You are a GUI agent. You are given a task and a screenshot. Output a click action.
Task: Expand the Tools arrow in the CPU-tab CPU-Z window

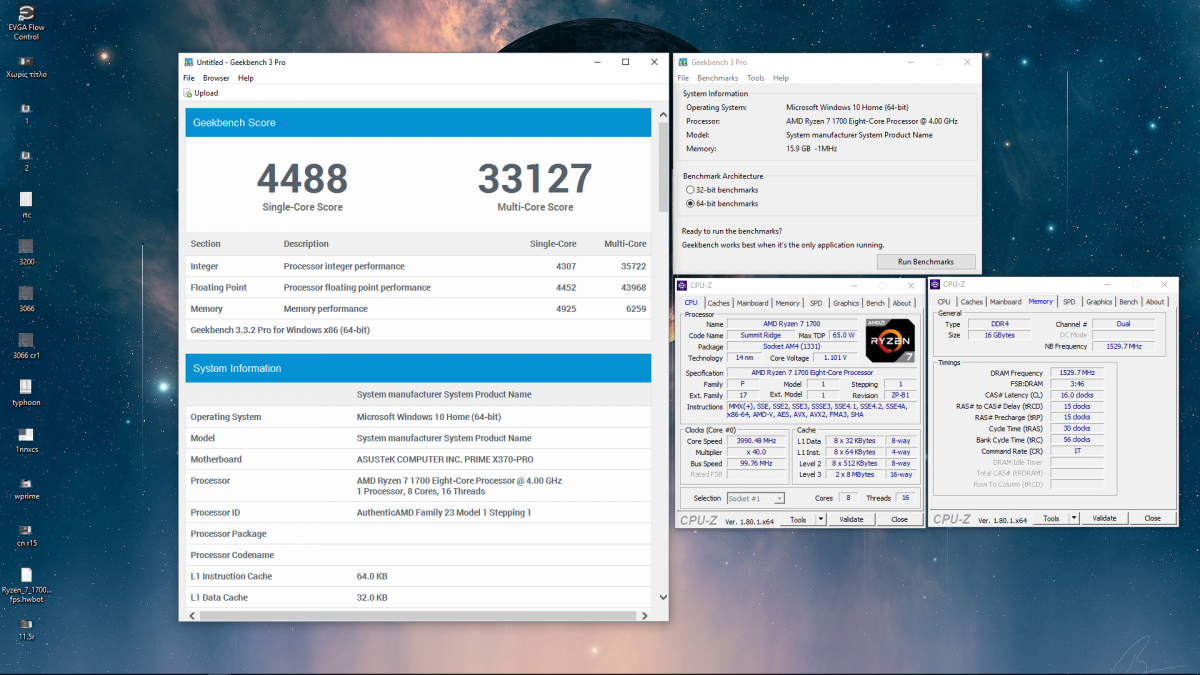tap(821, 519)
